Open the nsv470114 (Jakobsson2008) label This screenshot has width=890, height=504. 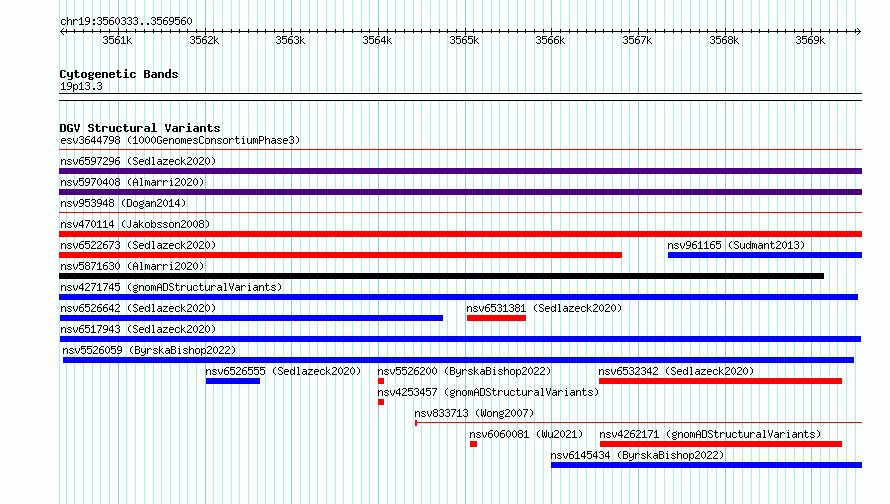(x=135, y=224)
